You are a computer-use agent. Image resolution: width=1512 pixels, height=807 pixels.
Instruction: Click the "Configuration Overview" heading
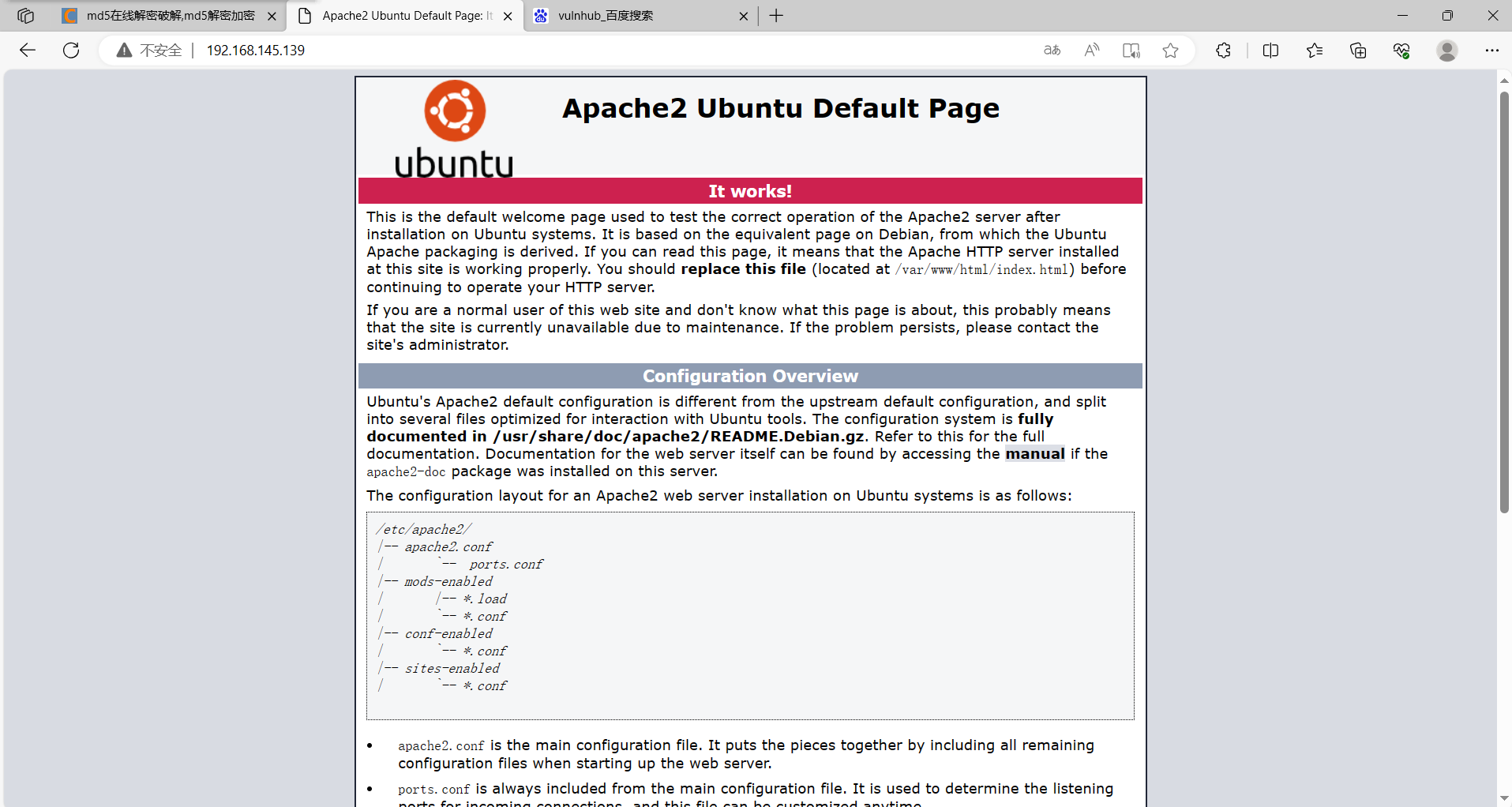tap(750, 376)
